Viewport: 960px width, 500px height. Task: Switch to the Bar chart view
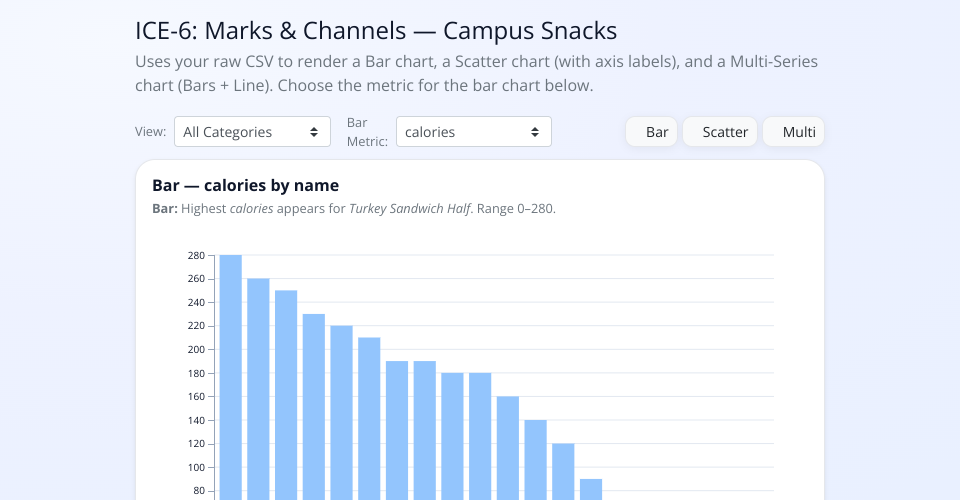[652, 132]
